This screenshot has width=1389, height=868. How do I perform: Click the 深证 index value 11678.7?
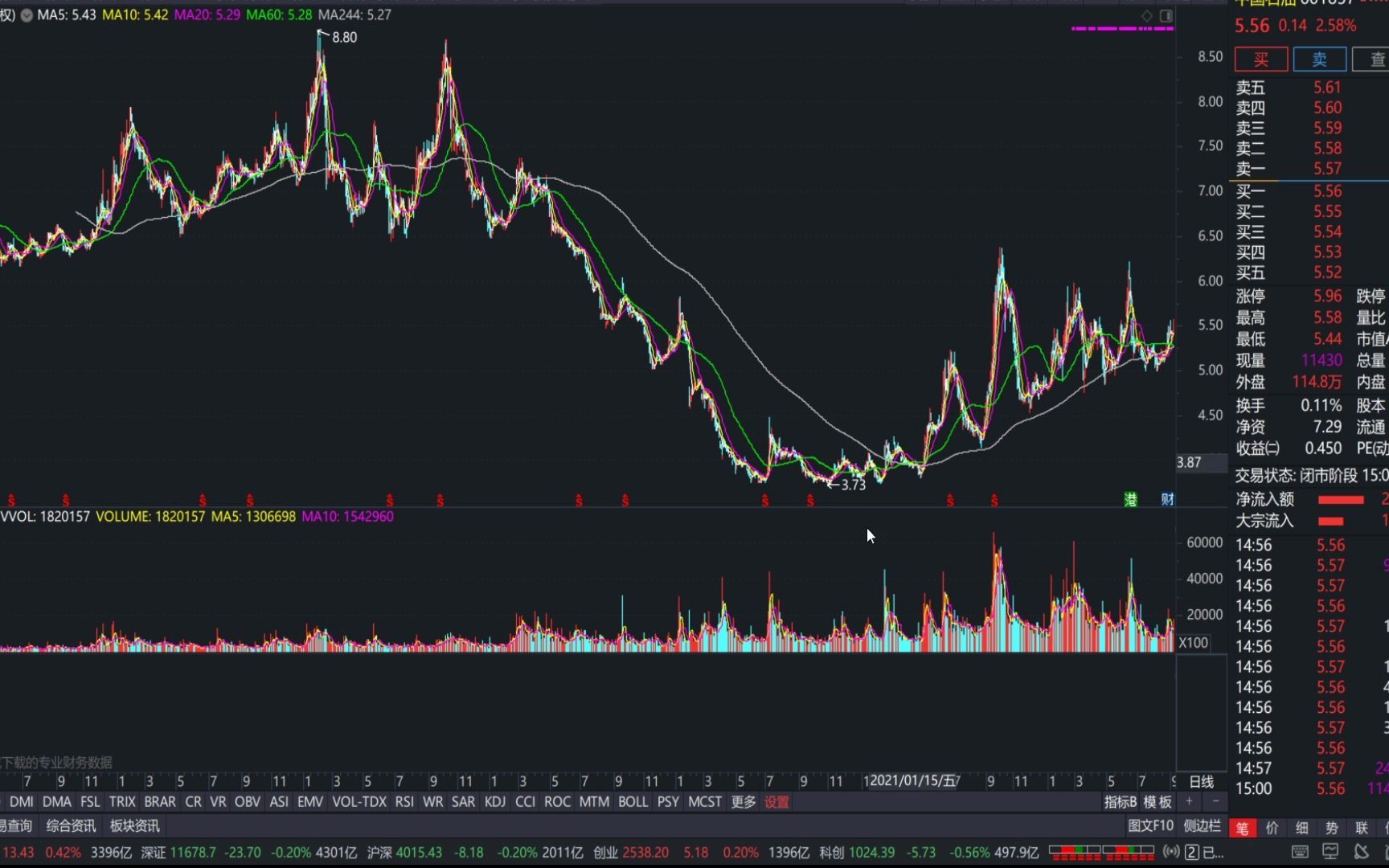(193, 853)
